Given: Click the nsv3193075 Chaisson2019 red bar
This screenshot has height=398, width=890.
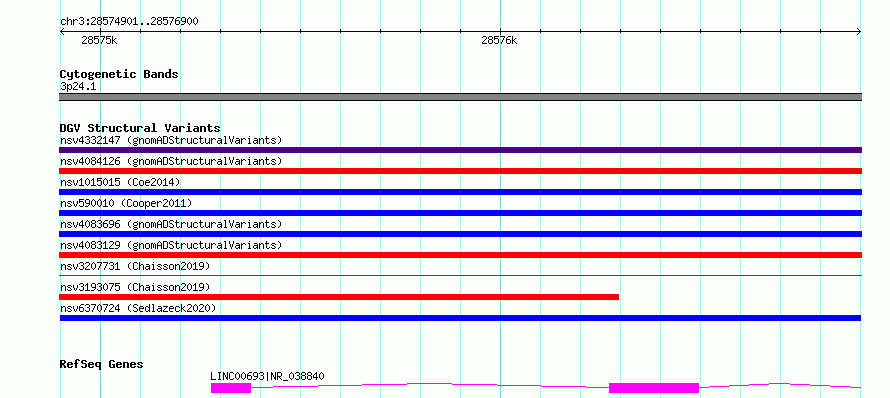Looking at the screenshot, I should click(339, 297).
